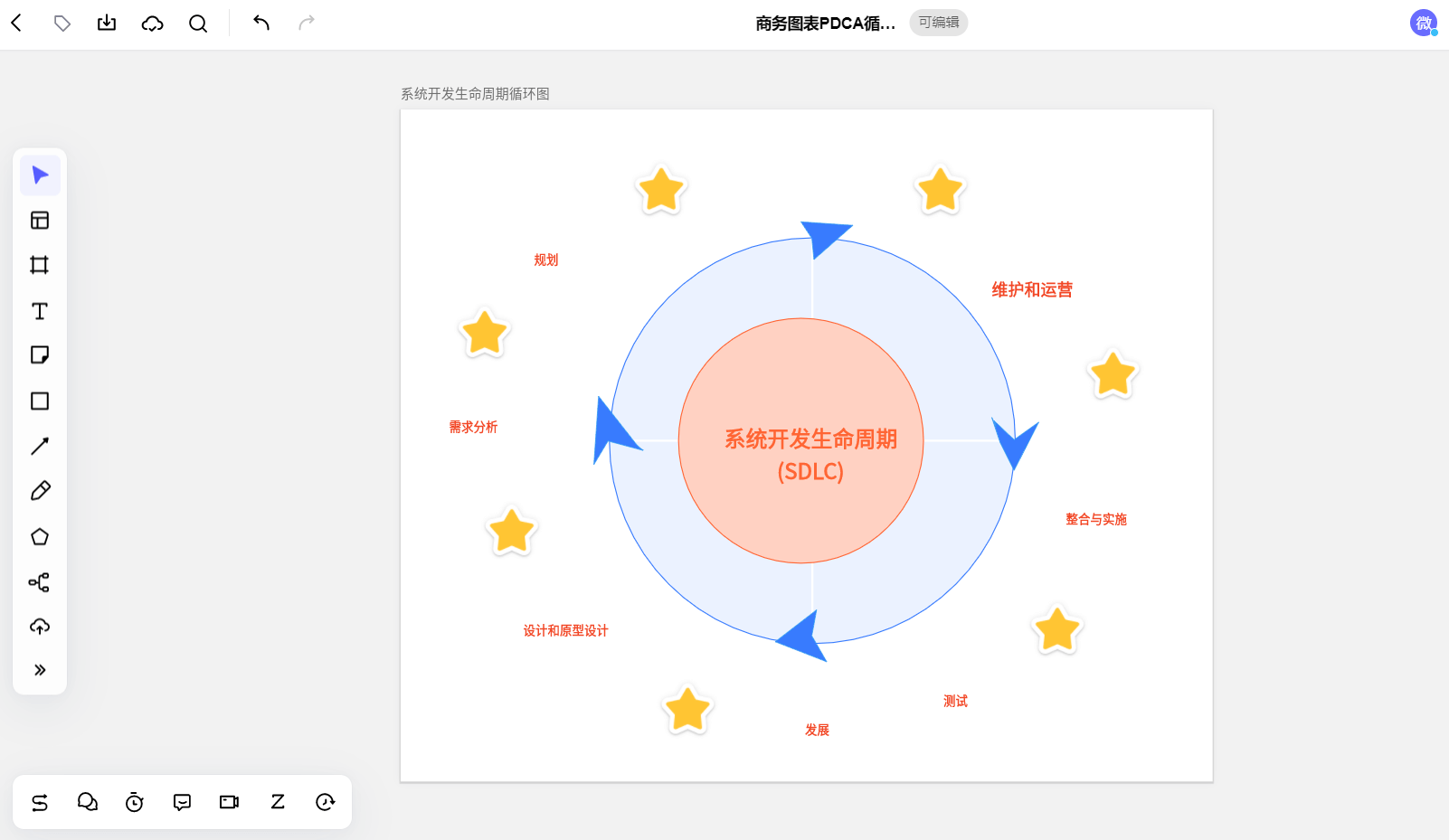This screenshot has height=840, width=1449.
Task: Select the 发展 label
Action: pyautogui.click(x=817, y=731)
